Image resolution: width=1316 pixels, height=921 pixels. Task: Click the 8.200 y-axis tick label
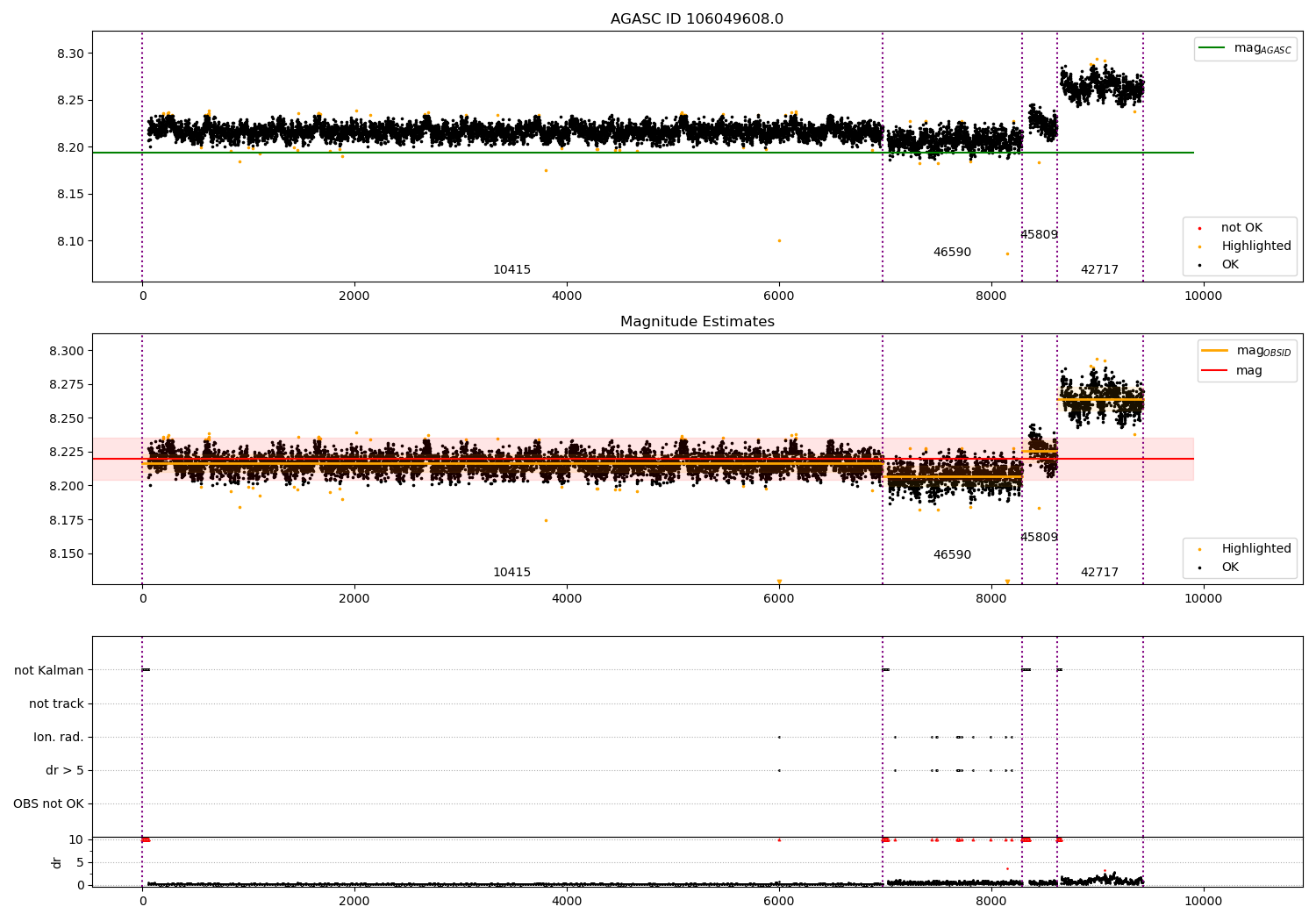[x=67, y=487]
